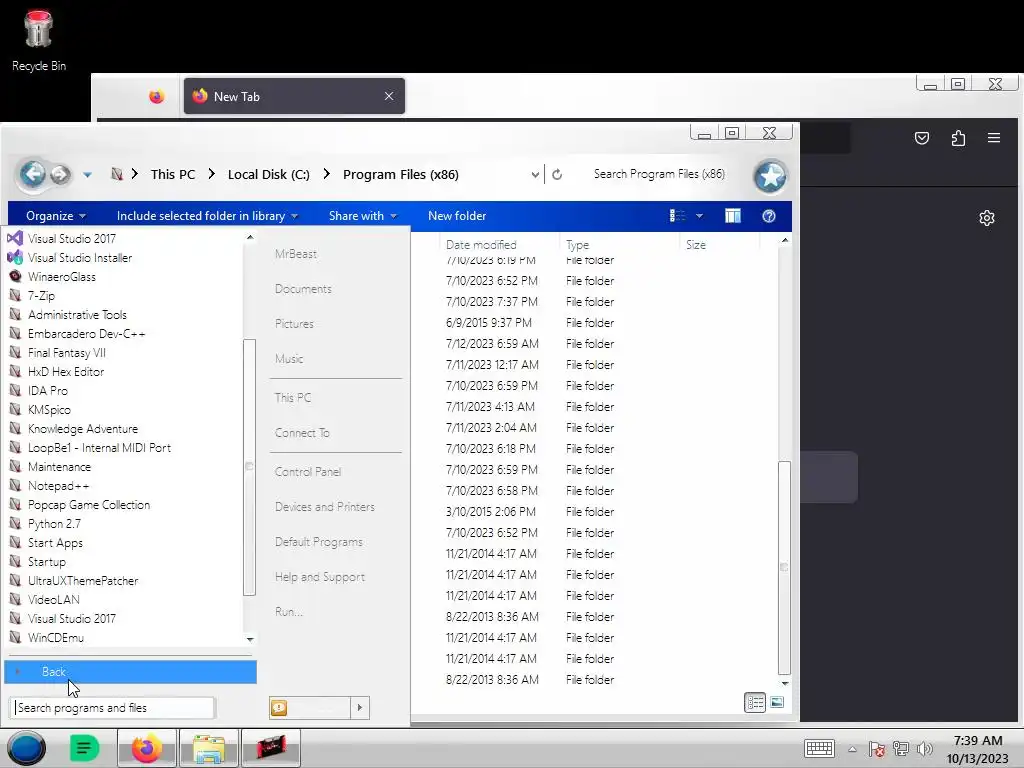Open Firefox application menu
The height and width of the screenshot is (768, 1024).
(994, 138)
